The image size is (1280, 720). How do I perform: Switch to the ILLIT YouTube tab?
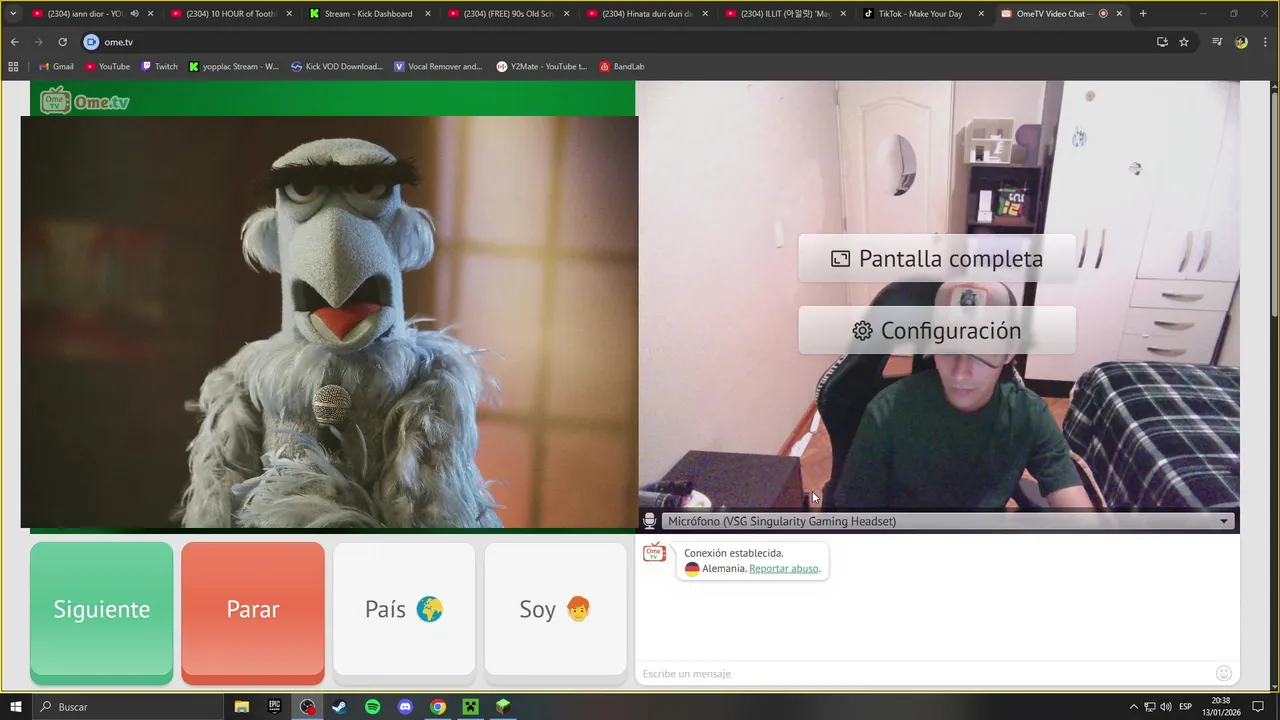pos(785,14)
